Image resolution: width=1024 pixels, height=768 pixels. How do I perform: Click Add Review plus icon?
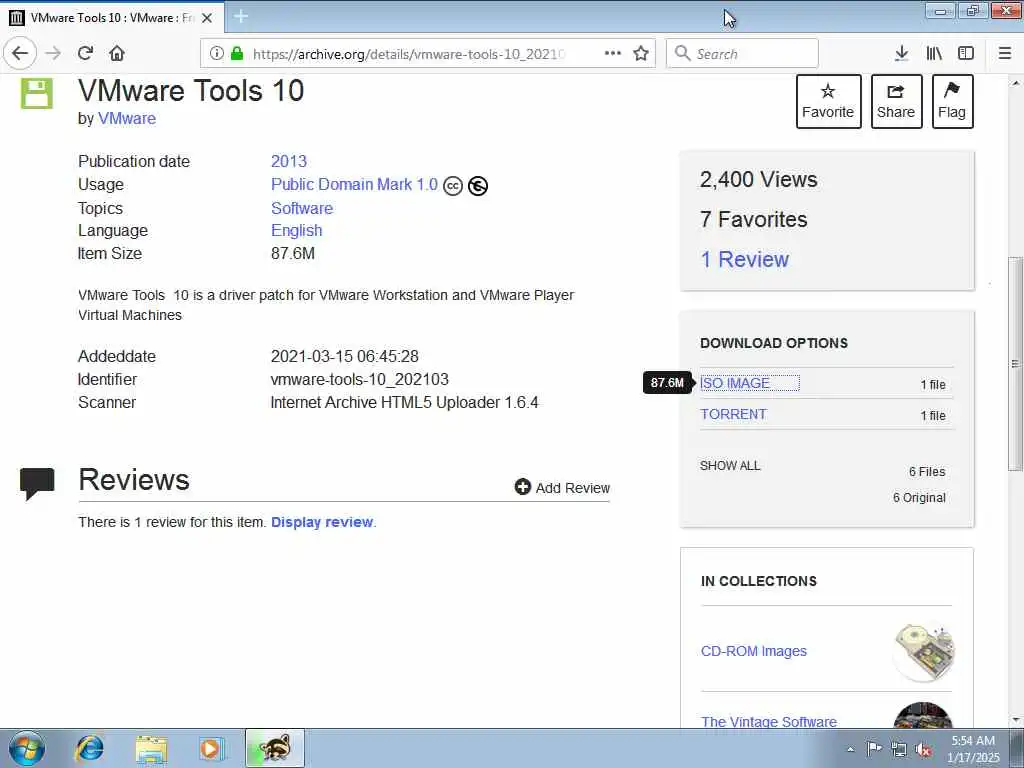click(522, 487)
